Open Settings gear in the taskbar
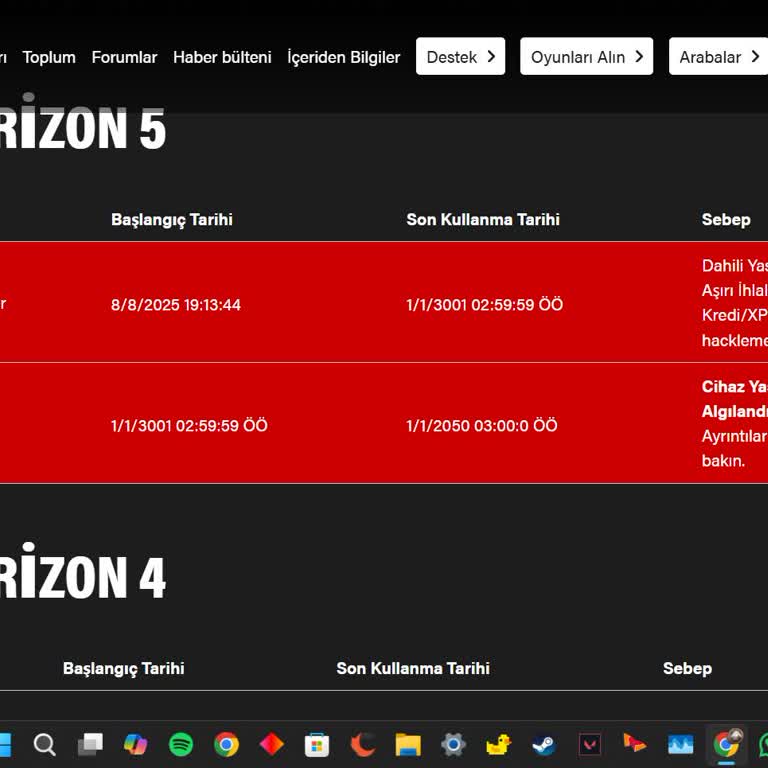 [x=453, y=744]
